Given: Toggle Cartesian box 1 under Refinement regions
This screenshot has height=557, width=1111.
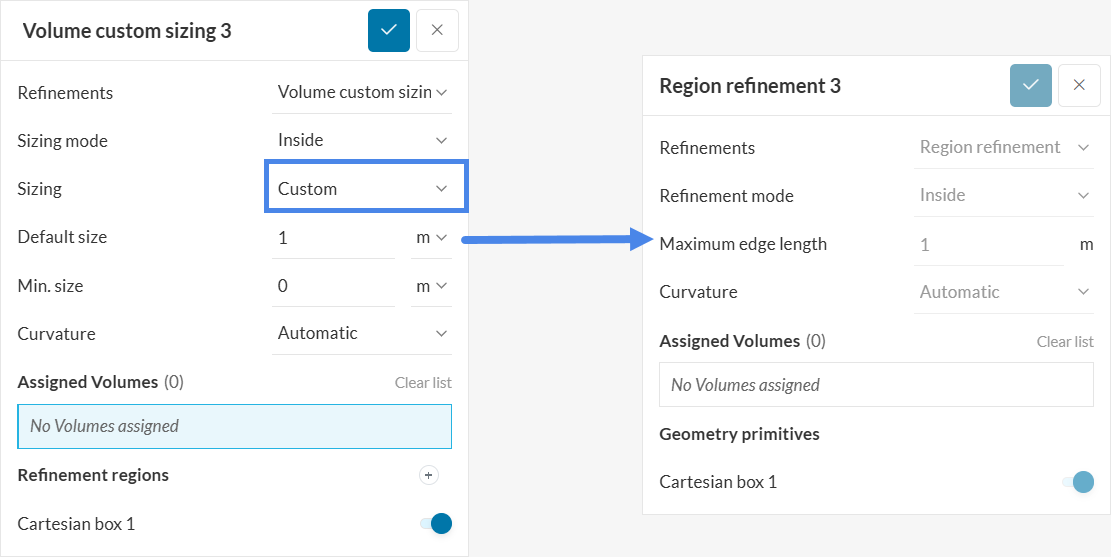Looking at the screenshot, I should (436, 523).
